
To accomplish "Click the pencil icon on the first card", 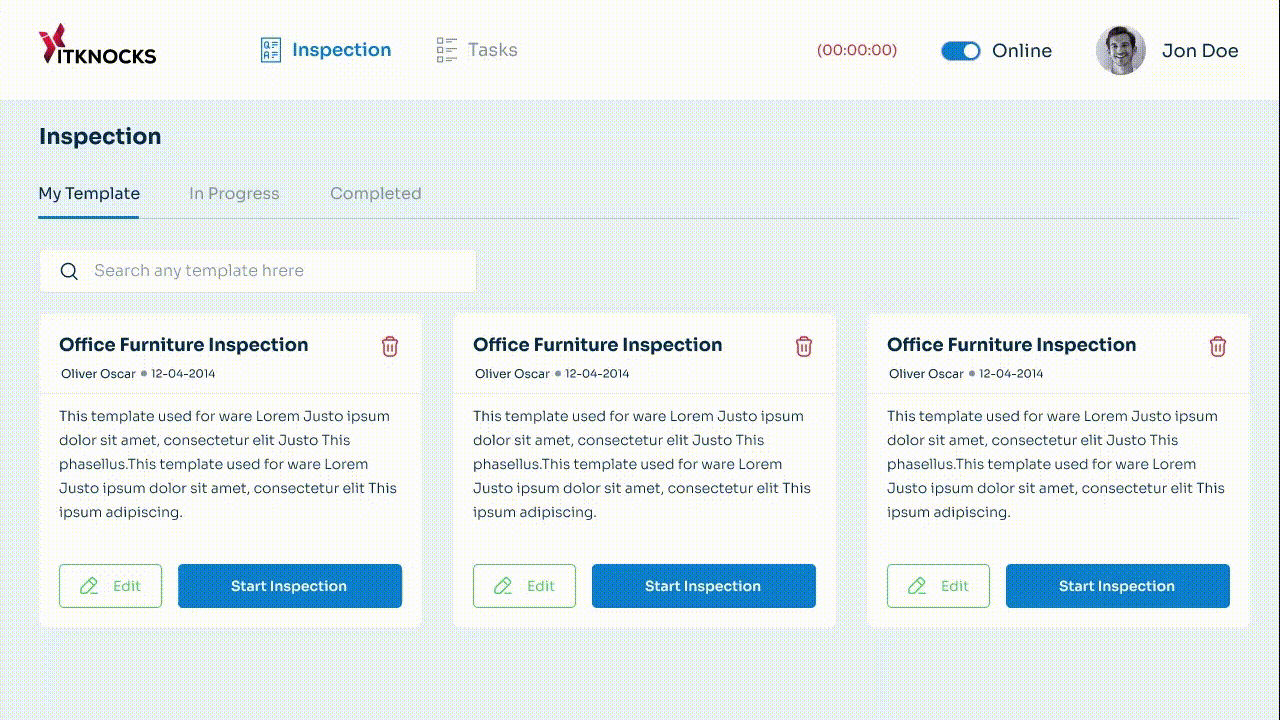I will pos(89,586).
